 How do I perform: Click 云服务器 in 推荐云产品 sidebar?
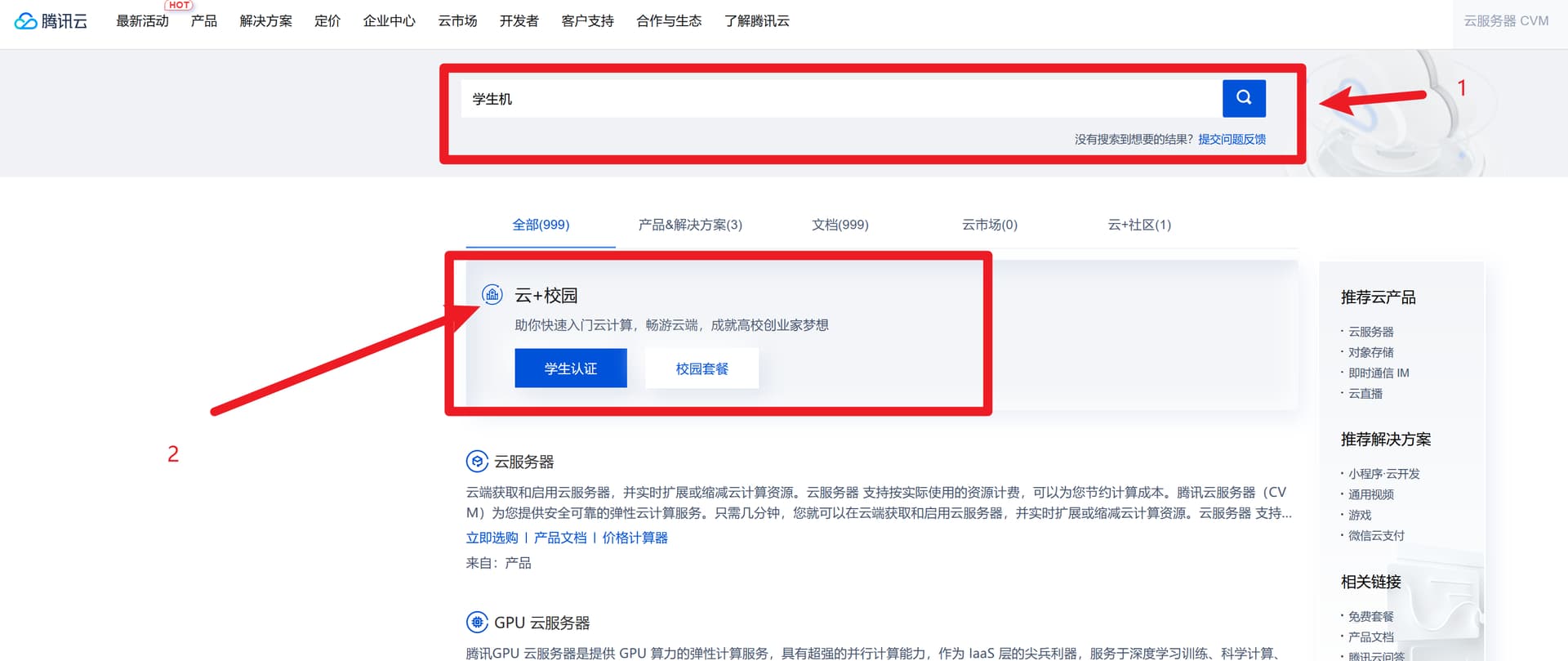pos(1371,332)
